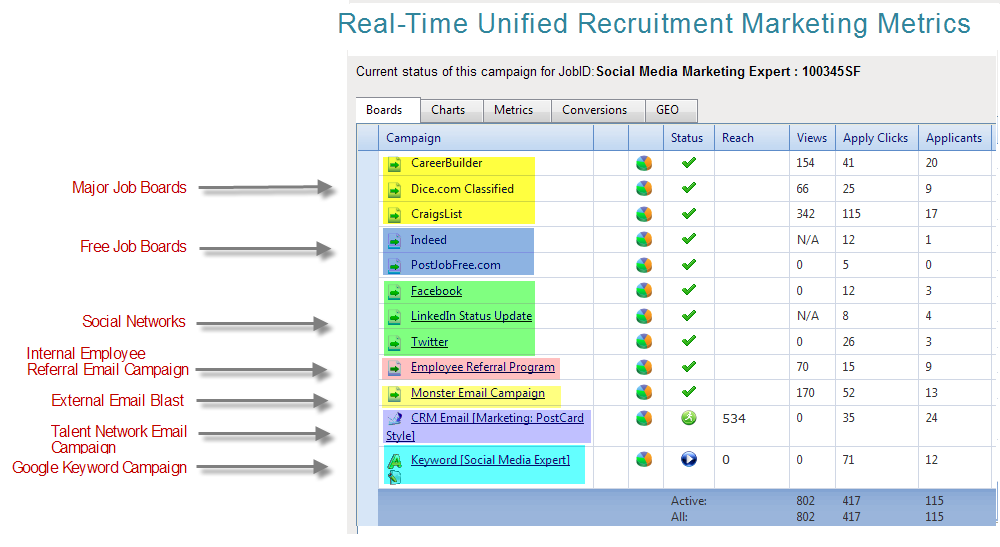Open the LinkedIn Status Update link

click(x=471, y=316)
